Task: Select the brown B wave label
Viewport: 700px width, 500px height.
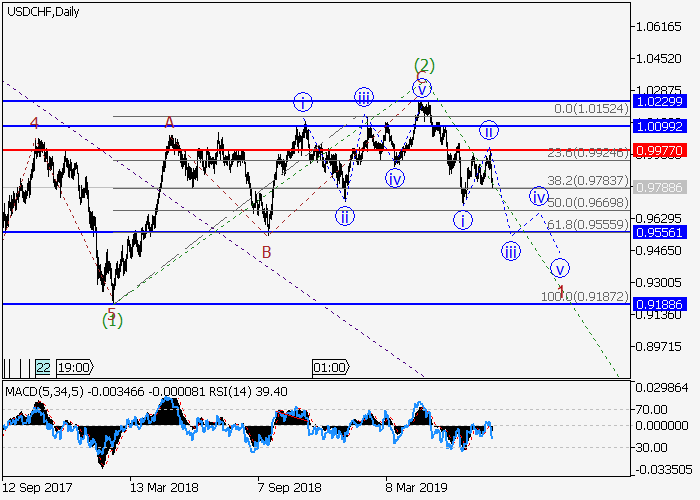Action: point(267,252)
